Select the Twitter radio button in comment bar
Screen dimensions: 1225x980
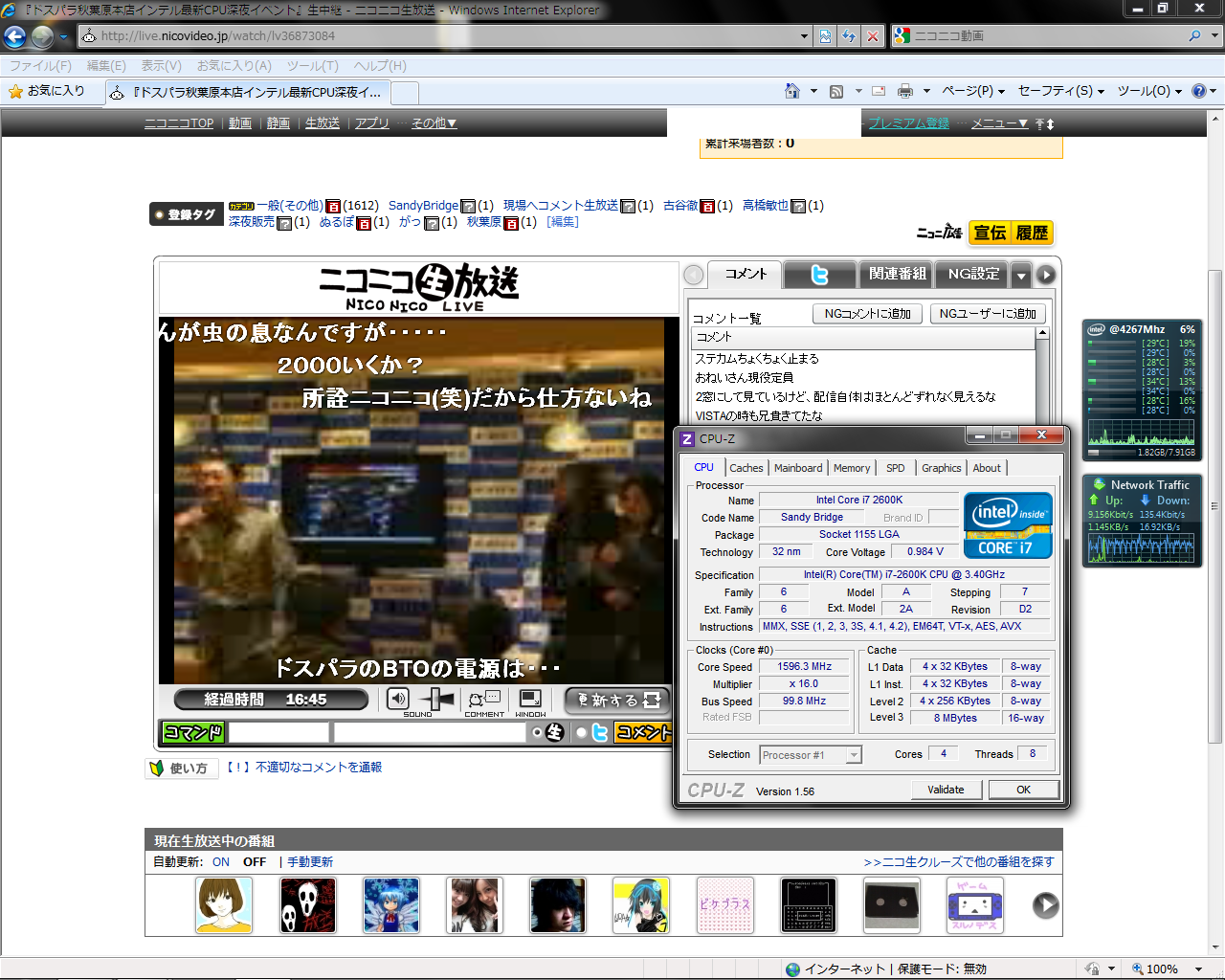581,732
